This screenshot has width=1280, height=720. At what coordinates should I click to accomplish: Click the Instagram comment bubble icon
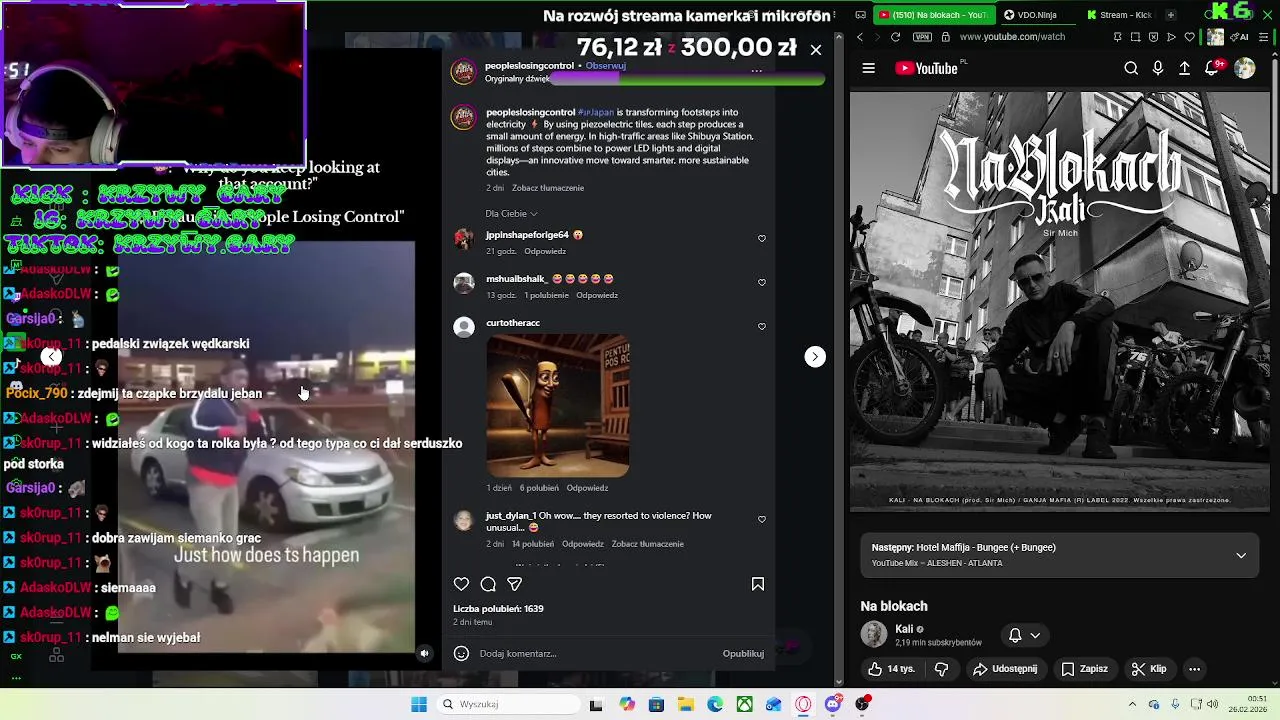click(x=488, y=584)
